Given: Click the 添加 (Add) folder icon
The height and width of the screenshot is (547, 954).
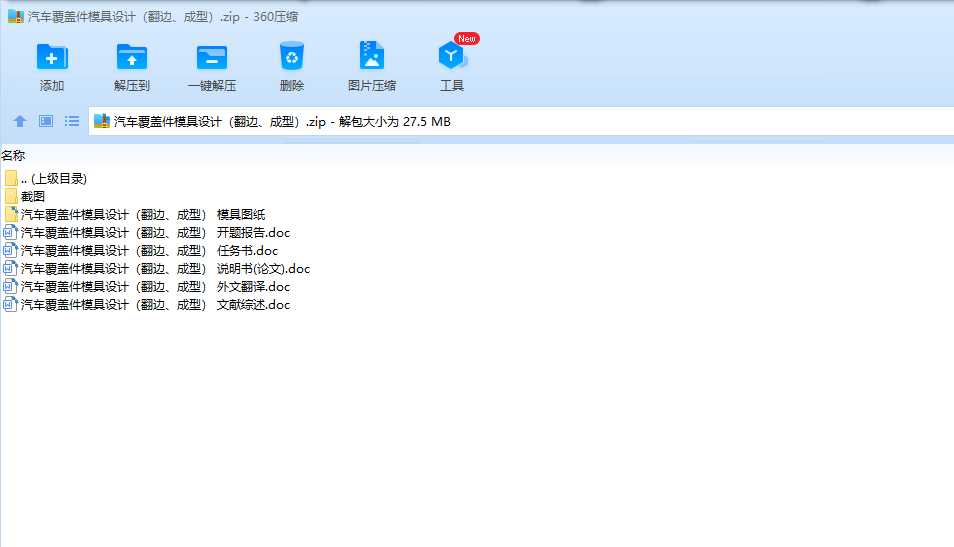Looking at the screenshot, I should point(52,57).
